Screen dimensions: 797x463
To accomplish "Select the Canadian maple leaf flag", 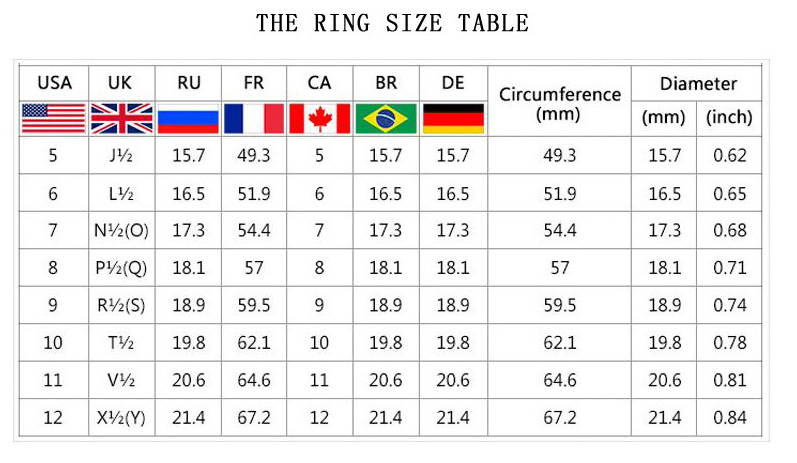I will (x=319, y=119).
